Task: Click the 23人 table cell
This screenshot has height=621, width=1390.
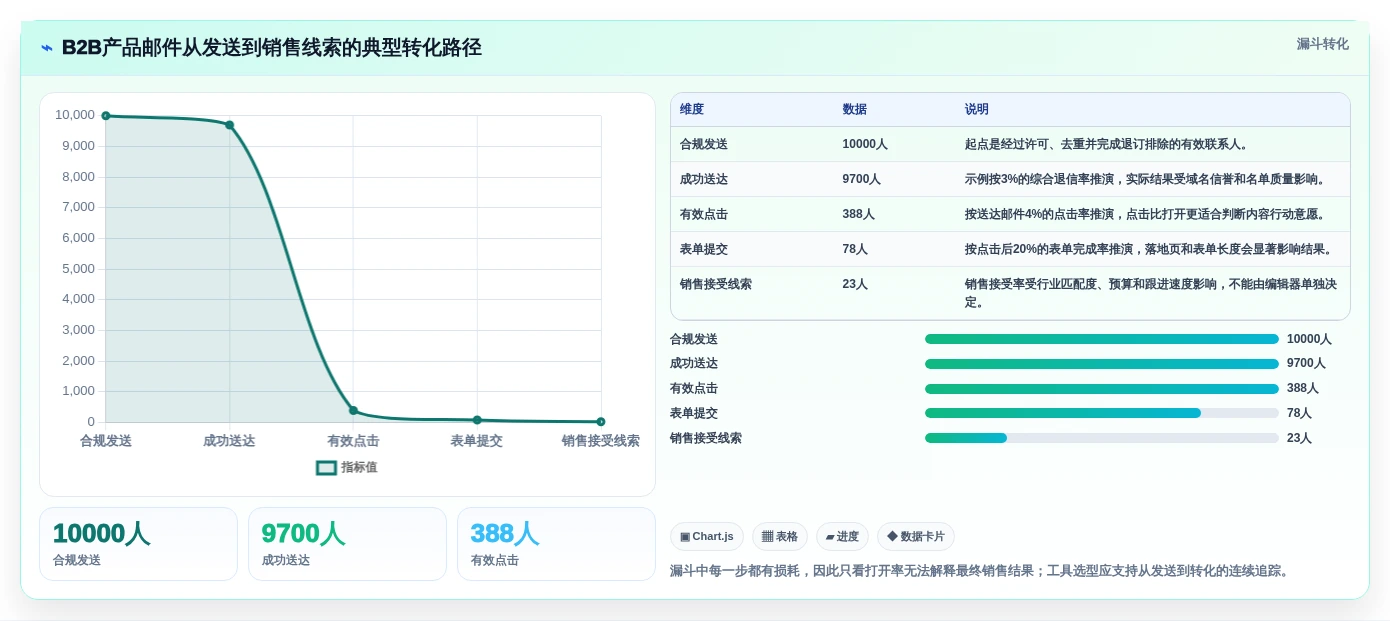Action: [856, 284]
